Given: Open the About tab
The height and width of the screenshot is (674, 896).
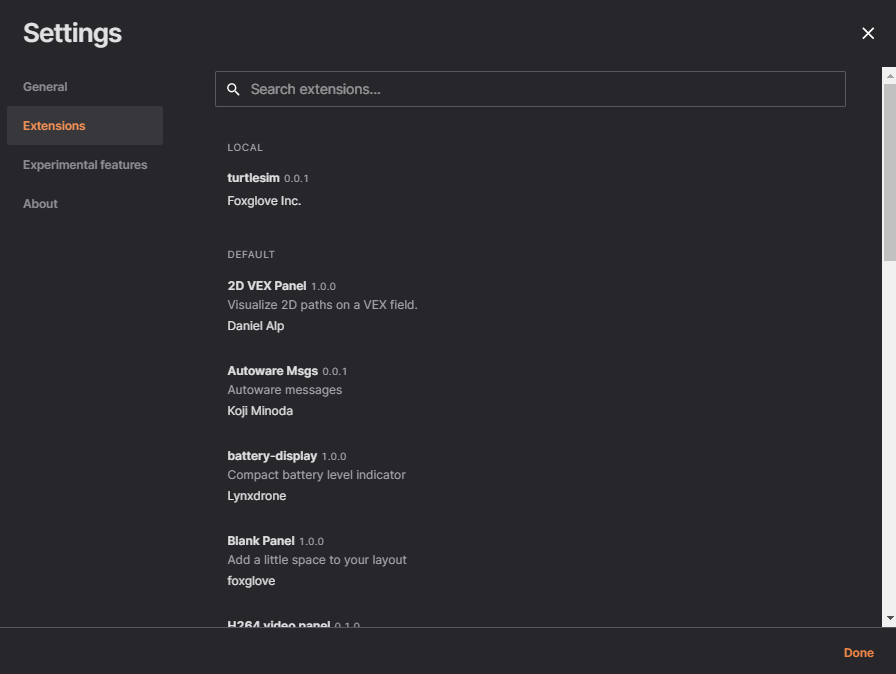Looking at the screenshot, I should point(40,204).
